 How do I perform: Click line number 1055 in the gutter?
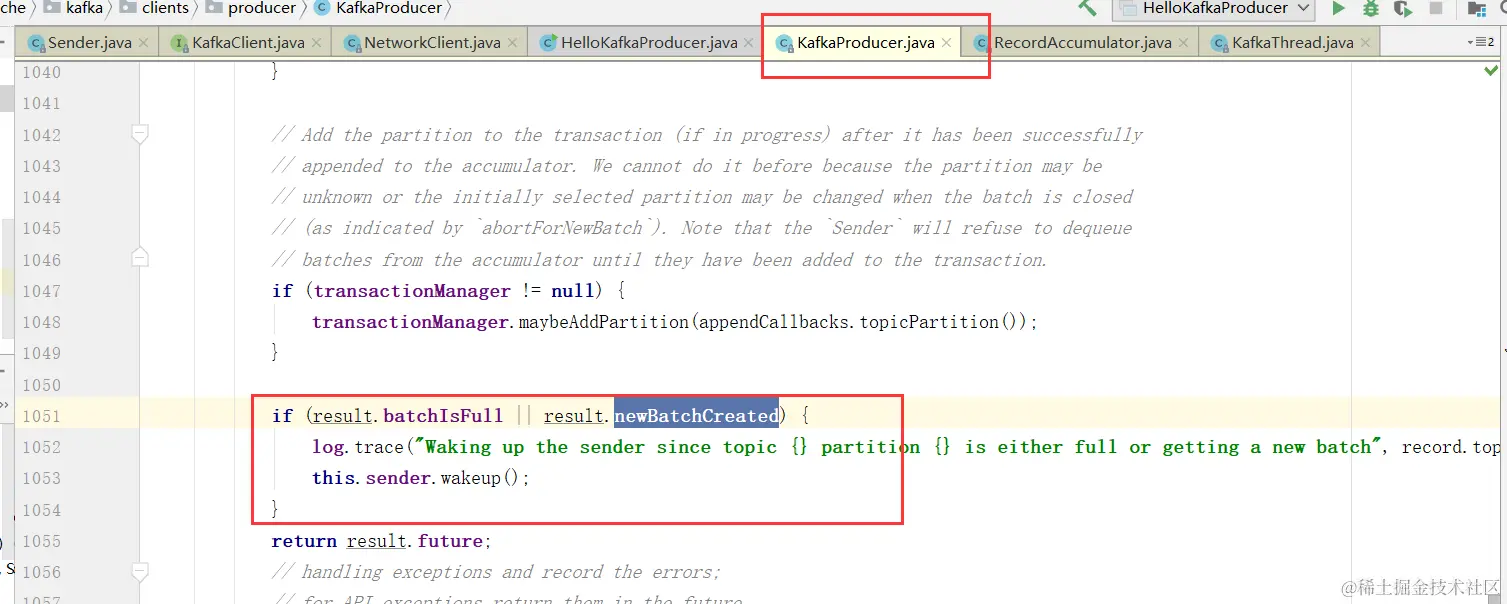click(x=41, y=541)
